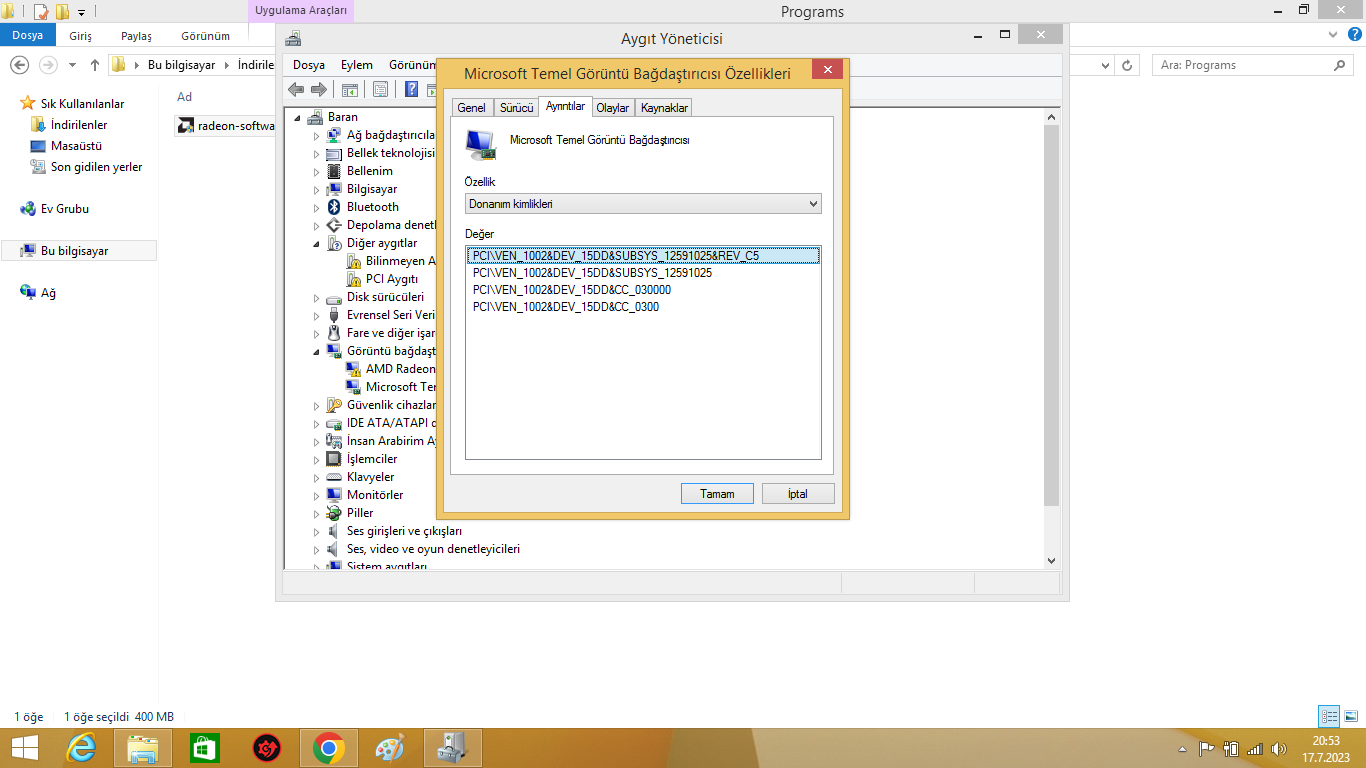Toggle the console tree pane icon in Aygıt Yöneticisi

coord(350,90)
